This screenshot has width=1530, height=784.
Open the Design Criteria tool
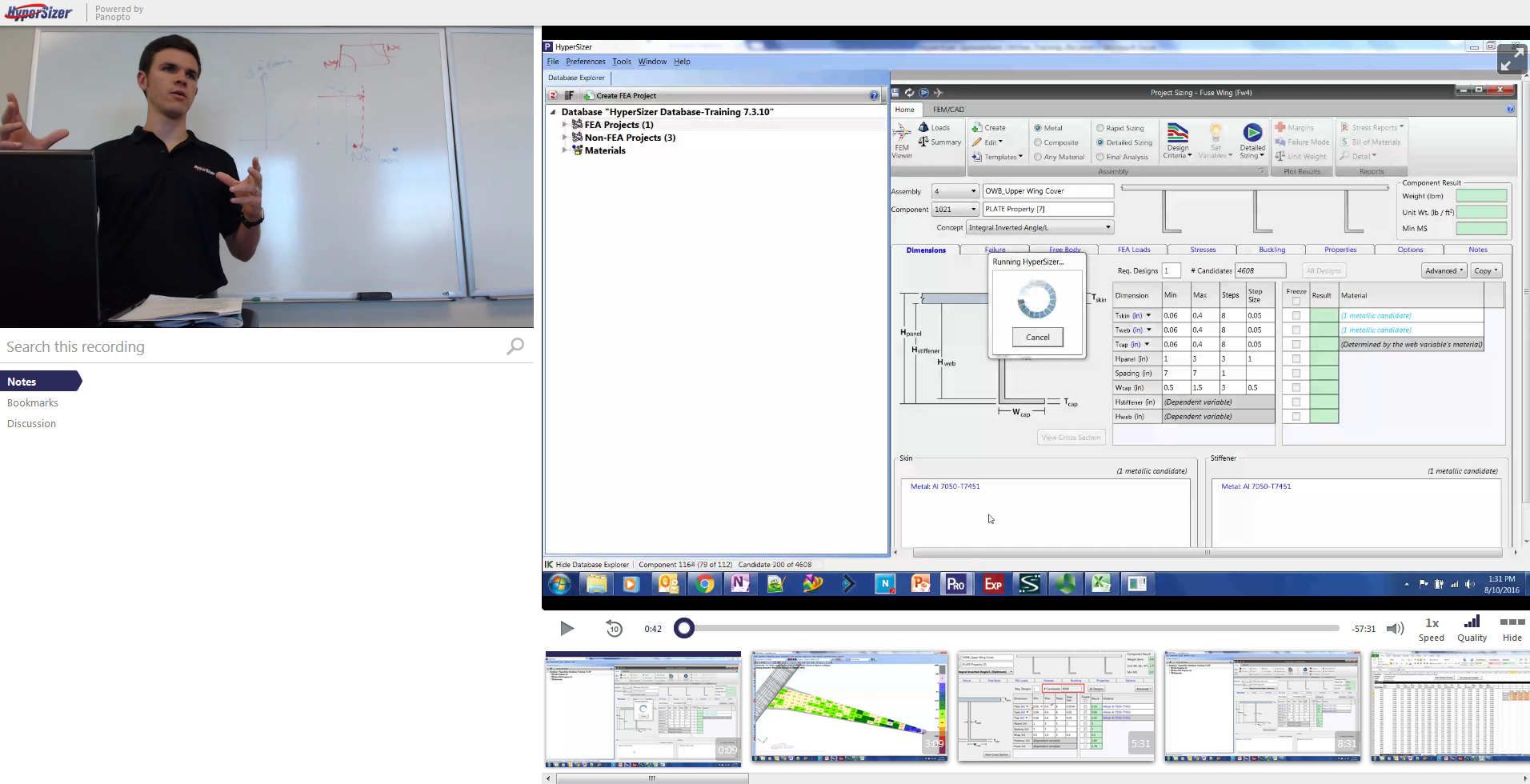pos(1177,141)
